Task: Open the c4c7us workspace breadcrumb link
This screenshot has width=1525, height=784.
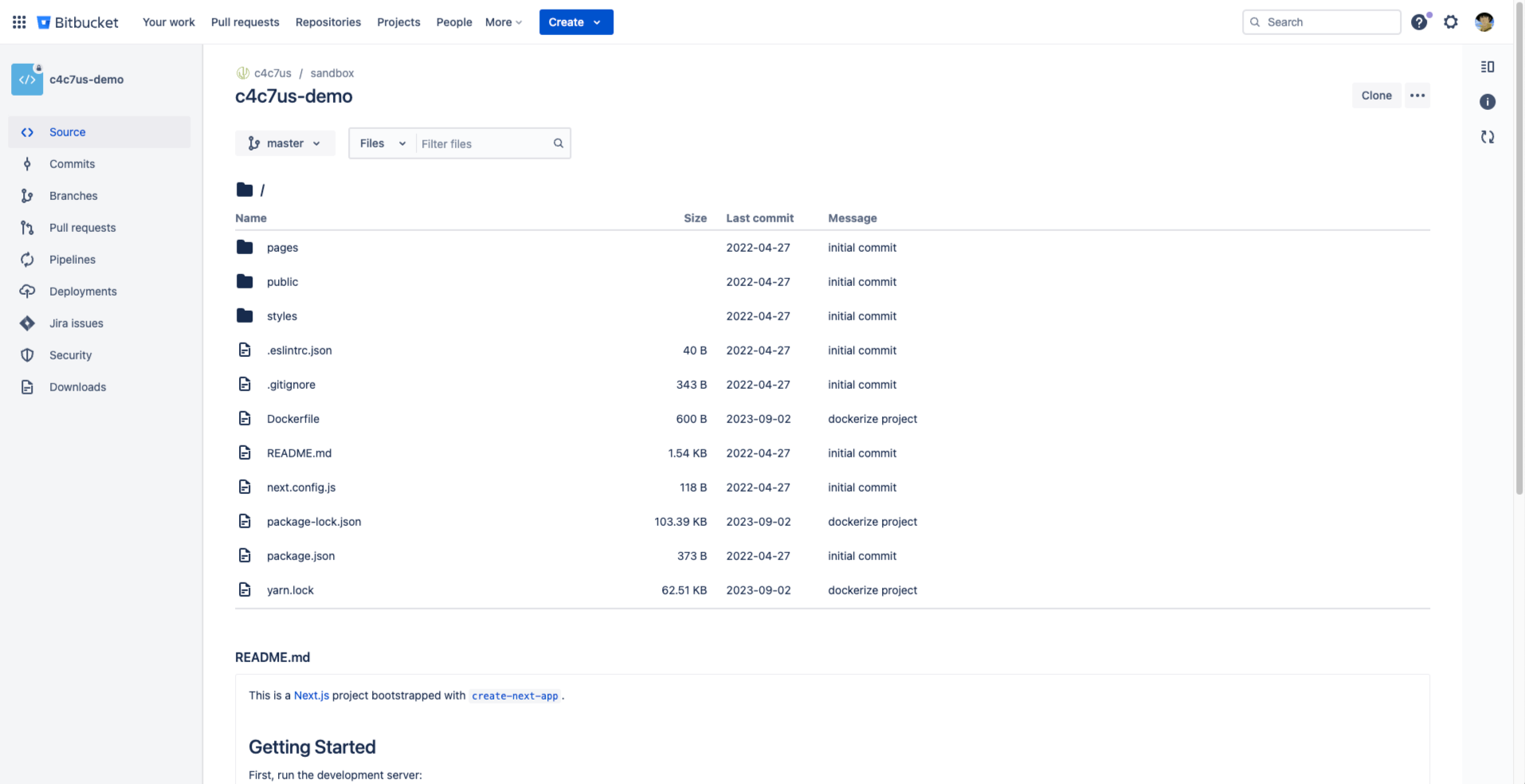Action: coord(272,73)
